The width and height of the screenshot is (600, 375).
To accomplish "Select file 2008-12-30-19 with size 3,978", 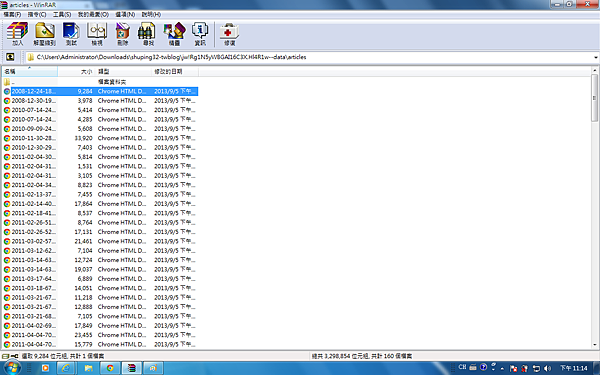I will 100,101.
